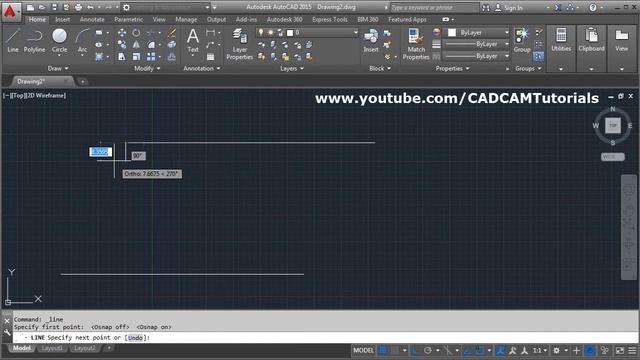Screen dimensions: 640x360
Task: Click Sign In button
Action: 509,7
